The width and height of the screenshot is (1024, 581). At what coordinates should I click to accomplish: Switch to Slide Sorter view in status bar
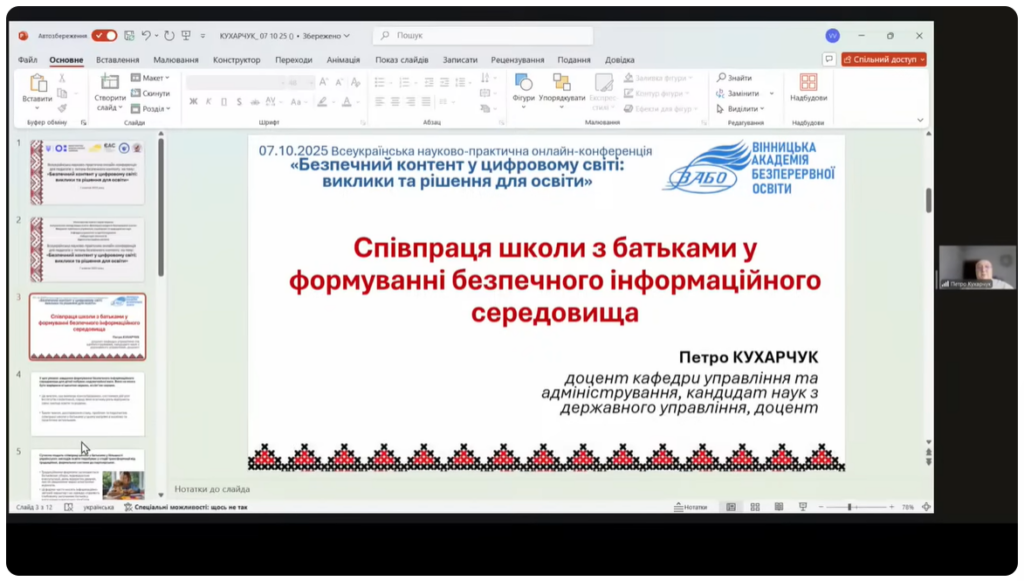[x=753, y=507]
